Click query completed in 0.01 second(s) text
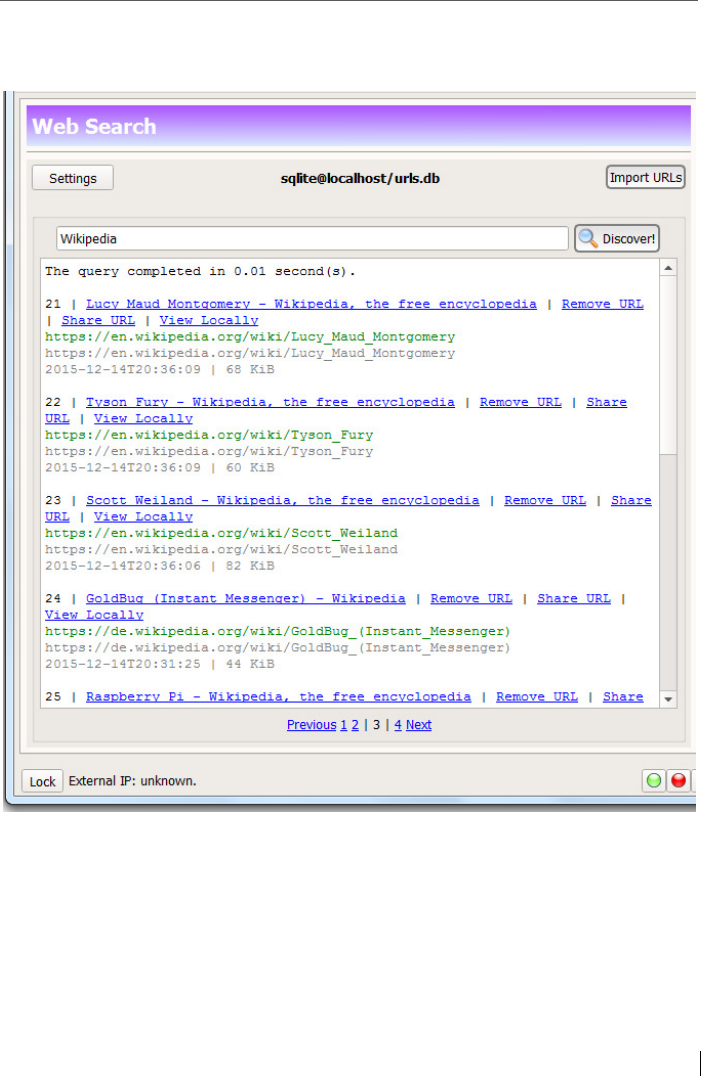 pyautogui.click(x=200, y=271)
